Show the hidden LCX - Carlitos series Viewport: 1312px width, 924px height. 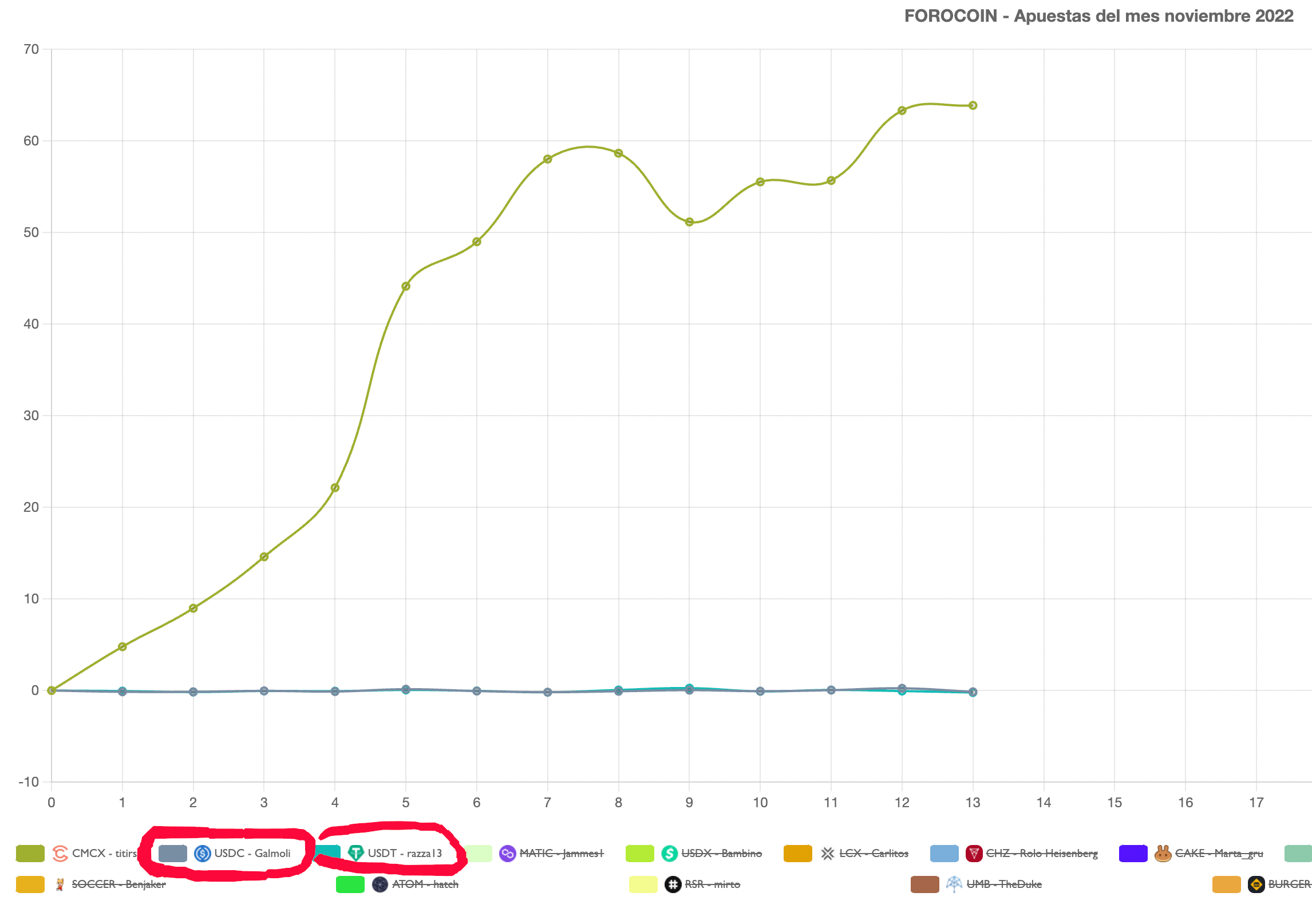click(874, 854)
